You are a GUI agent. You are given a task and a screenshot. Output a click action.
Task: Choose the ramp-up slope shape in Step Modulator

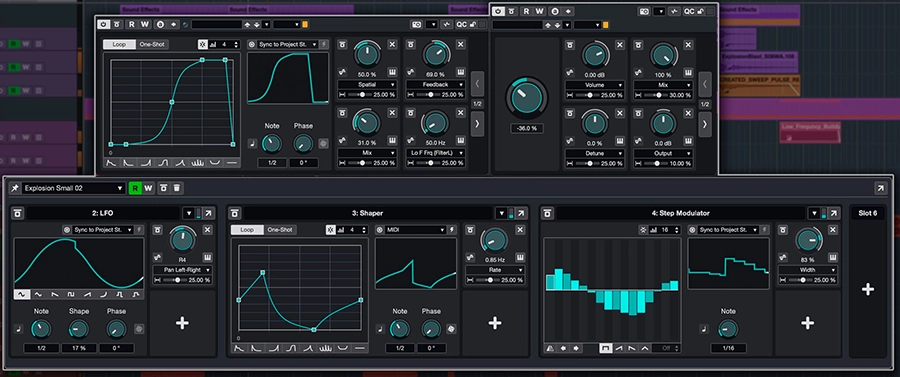pyautogui.click(x=619, y=348)
